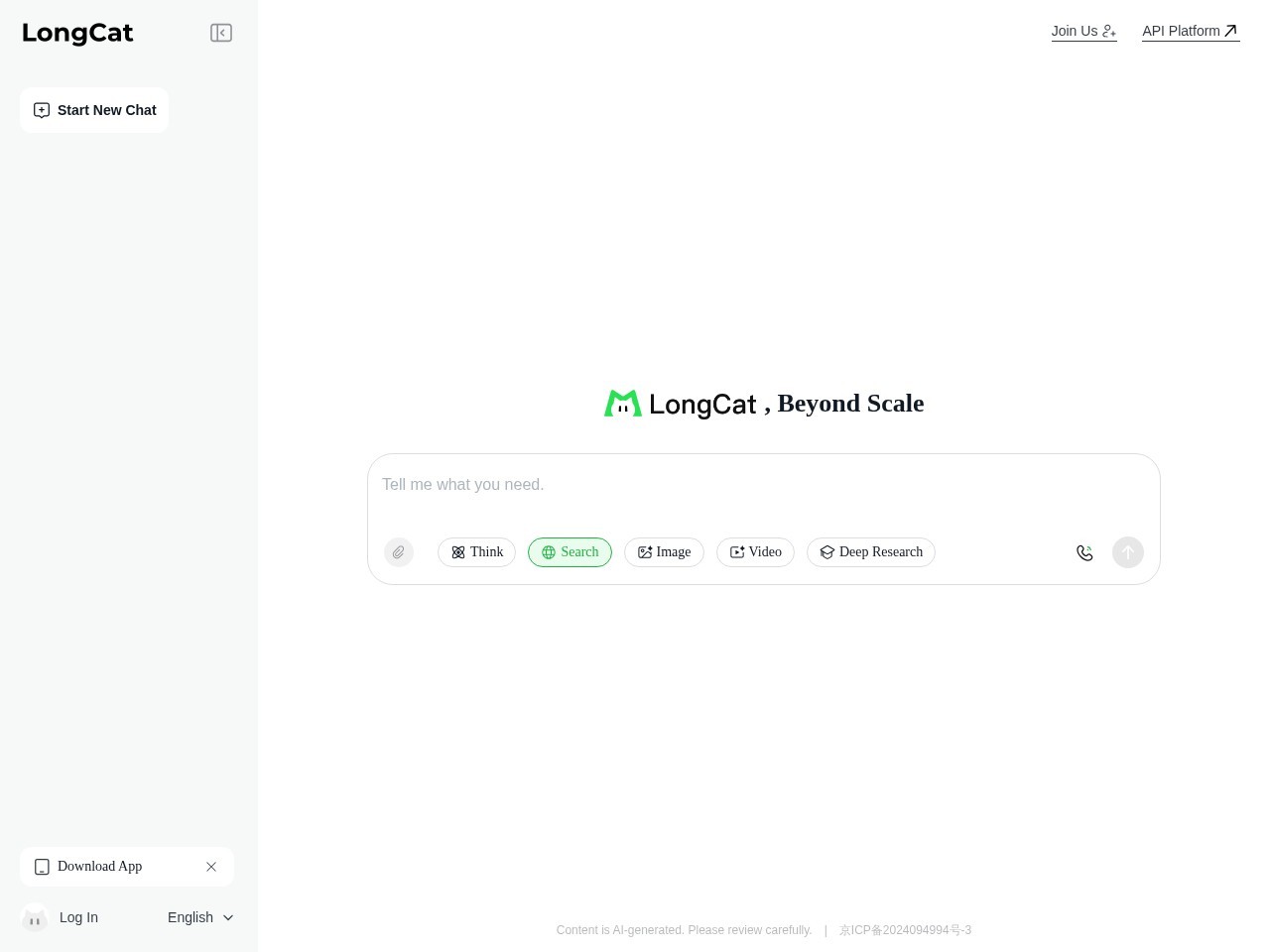Image resolution: width=1270 pixels, height=952 pixels.
Task: Toggle the Search mode off
Action: (570, 552)
